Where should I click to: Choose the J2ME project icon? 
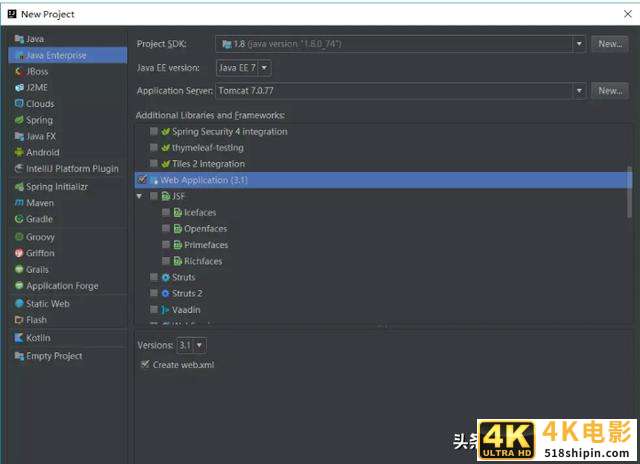(19, 87)
